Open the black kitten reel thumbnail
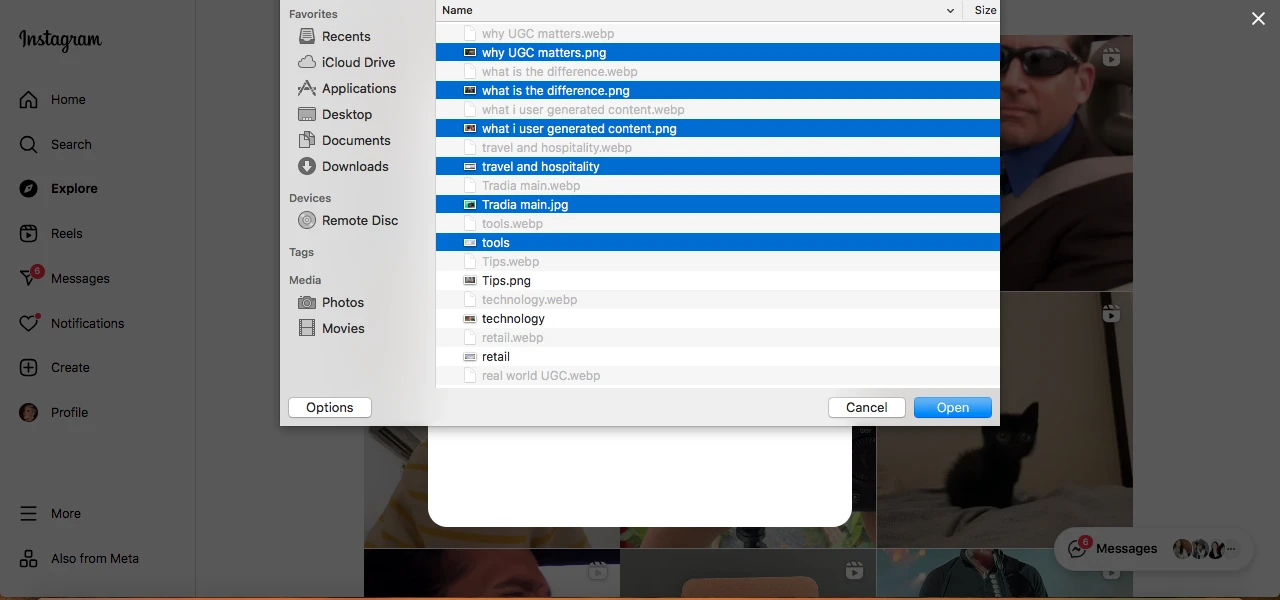1280x600 pixels. [1005, 420]
